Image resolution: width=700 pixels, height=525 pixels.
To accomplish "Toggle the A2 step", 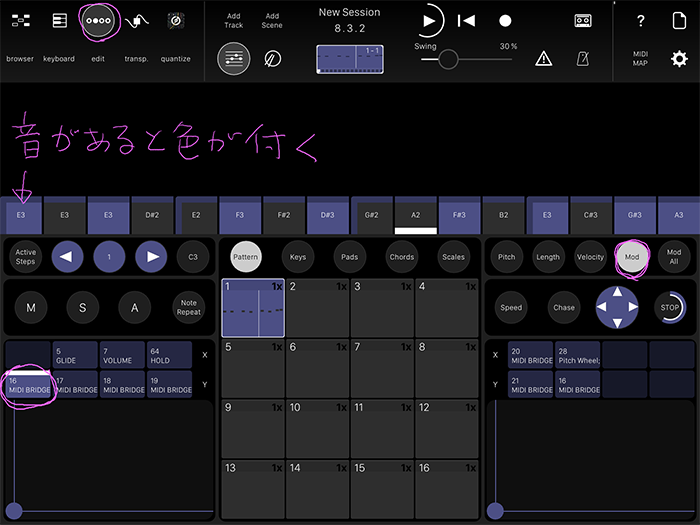I will click(415, 215).
